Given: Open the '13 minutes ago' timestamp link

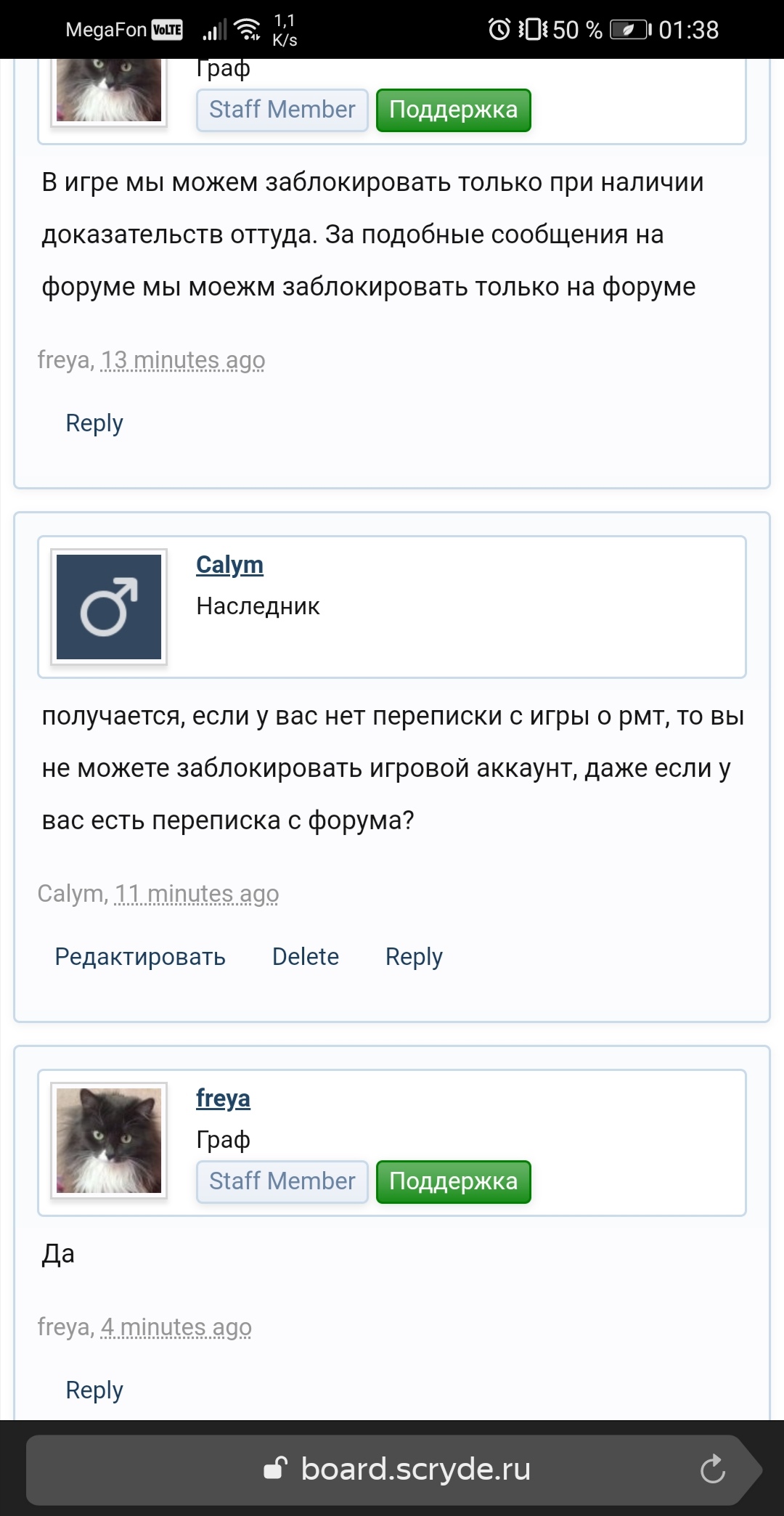Looking at the screenshot, I should point(182,358).
